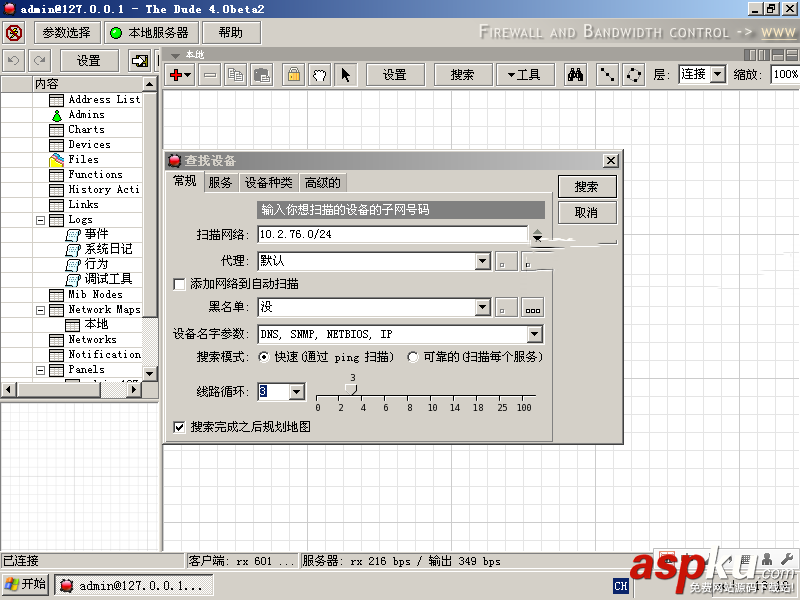The height and width of the screenshot is (600, 800).
Task: Check 添加网络到自动扫描 checkbox
Action: [x=179, y=284]
